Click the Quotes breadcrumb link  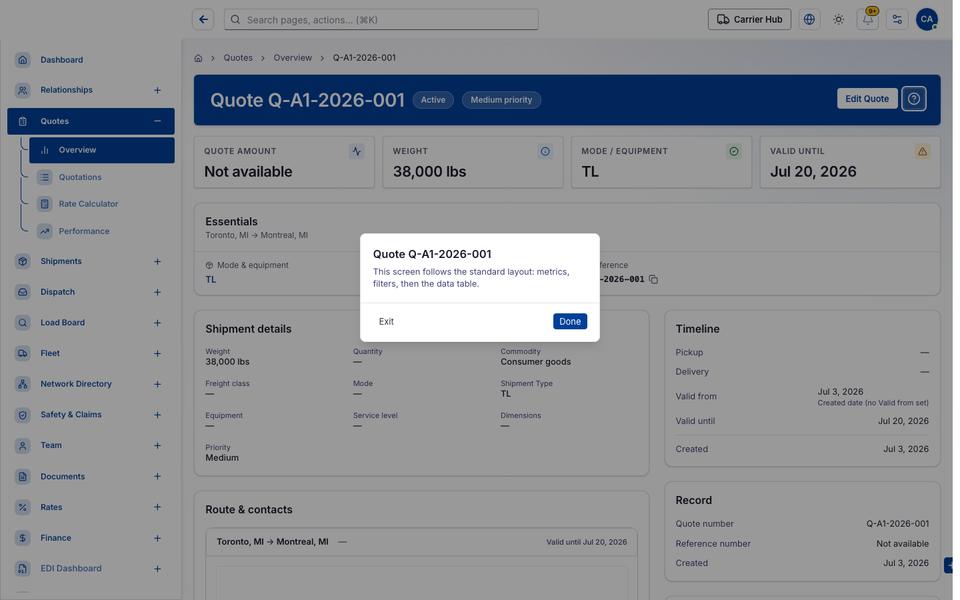click(238, 58)
